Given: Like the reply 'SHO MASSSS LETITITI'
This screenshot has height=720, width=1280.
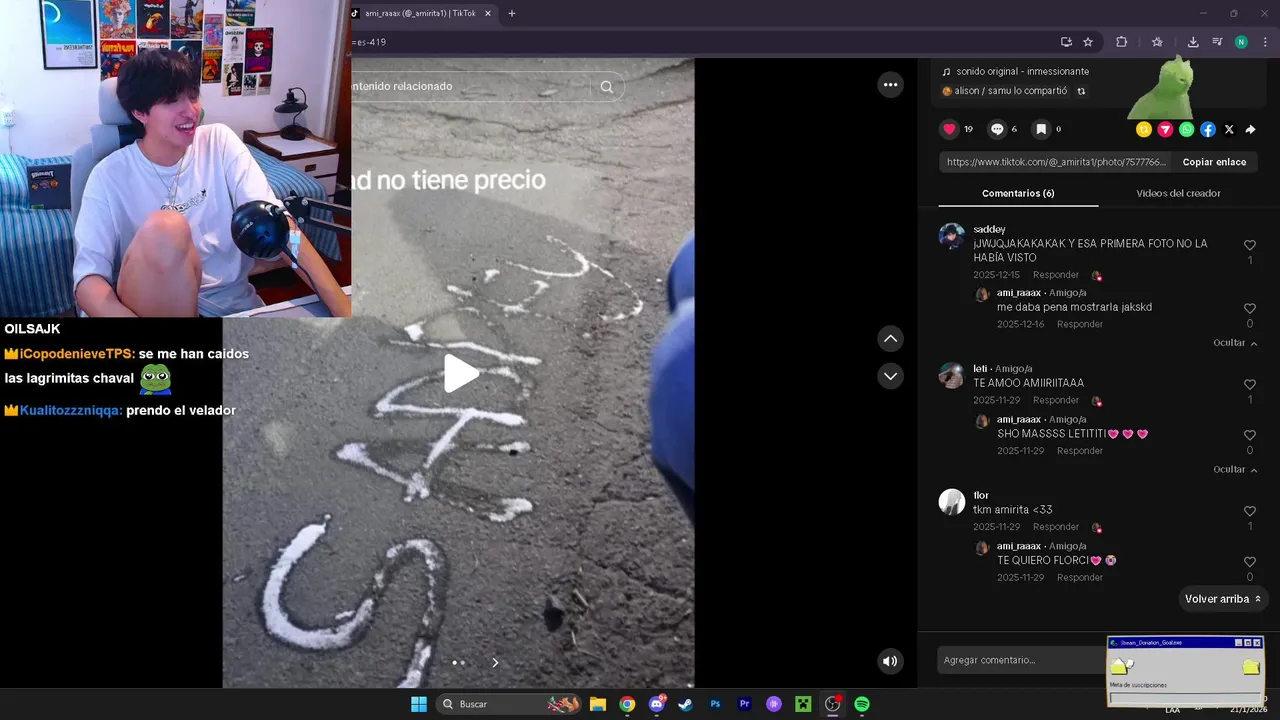Looking at the screenshot, I should coord(1250,436).
